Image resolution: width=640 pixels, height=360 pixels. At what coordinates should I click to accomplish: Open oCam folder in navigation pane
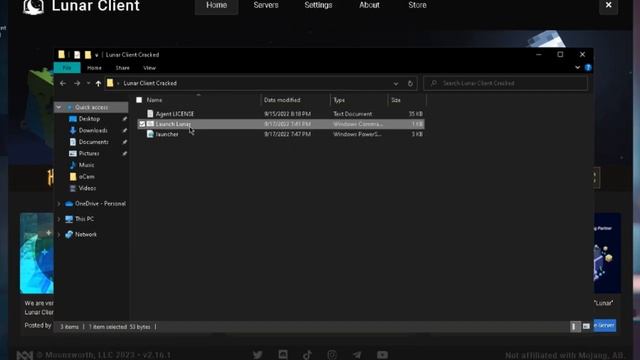(87, 177)
